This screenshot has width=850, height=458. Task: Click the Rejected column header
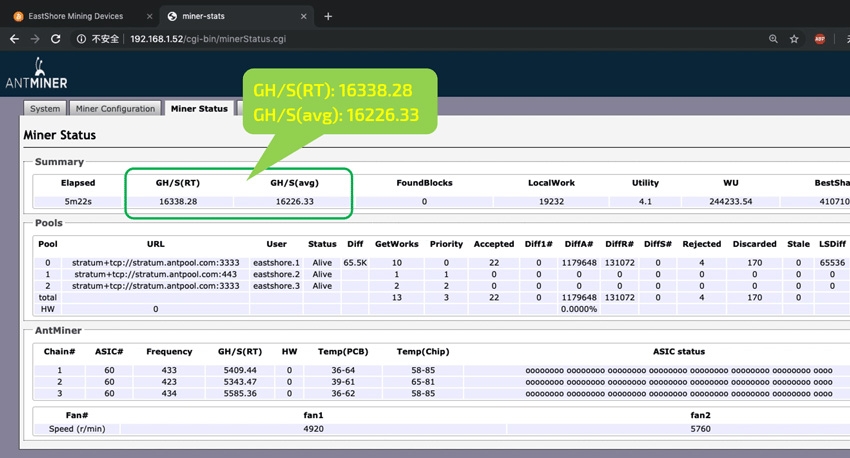[701, 244]
